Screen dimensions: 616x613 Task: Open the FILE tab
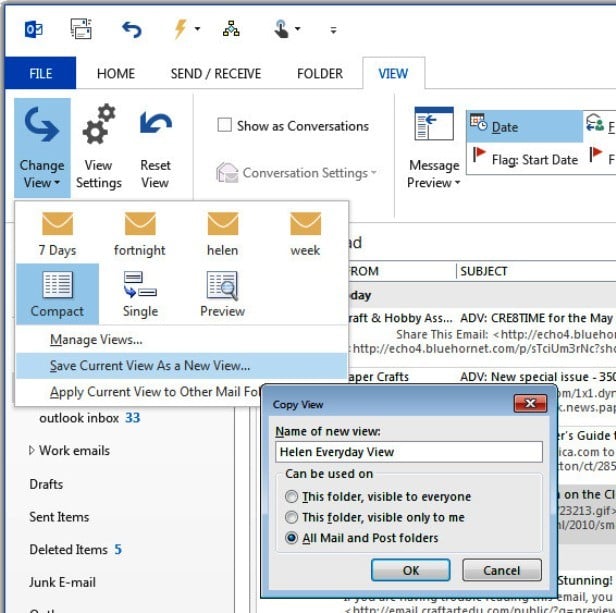[40, 73]
